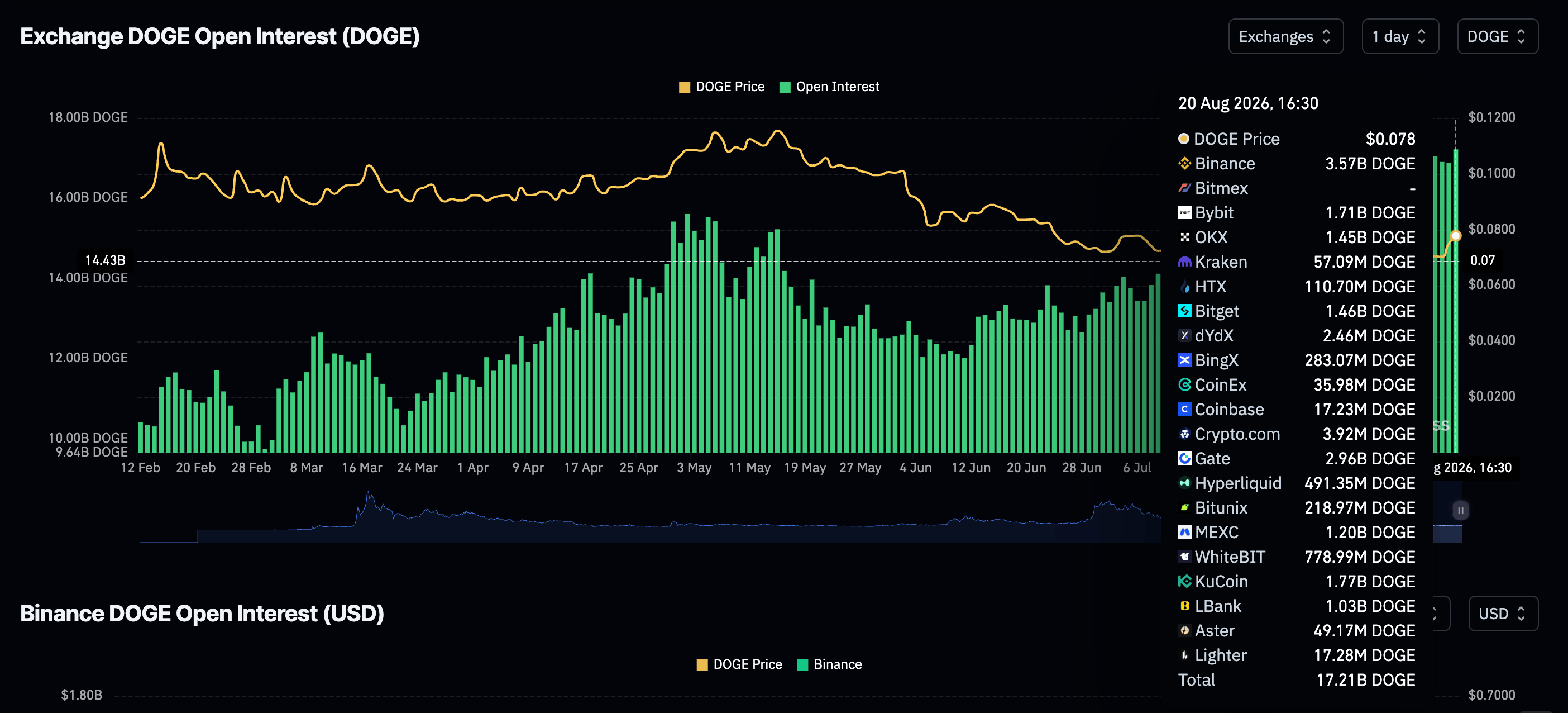Screen dimensions: 1568x713
Task: Click the '18.00B DOGE' y-axis label
Action: pos(88,117)
